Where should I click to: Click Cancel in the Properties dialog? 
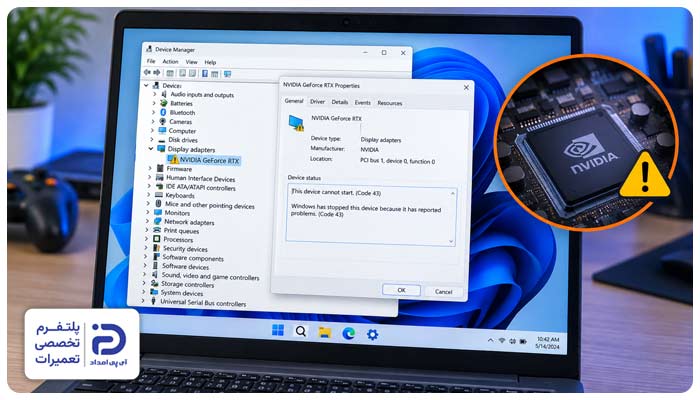(x=443, y=292)
